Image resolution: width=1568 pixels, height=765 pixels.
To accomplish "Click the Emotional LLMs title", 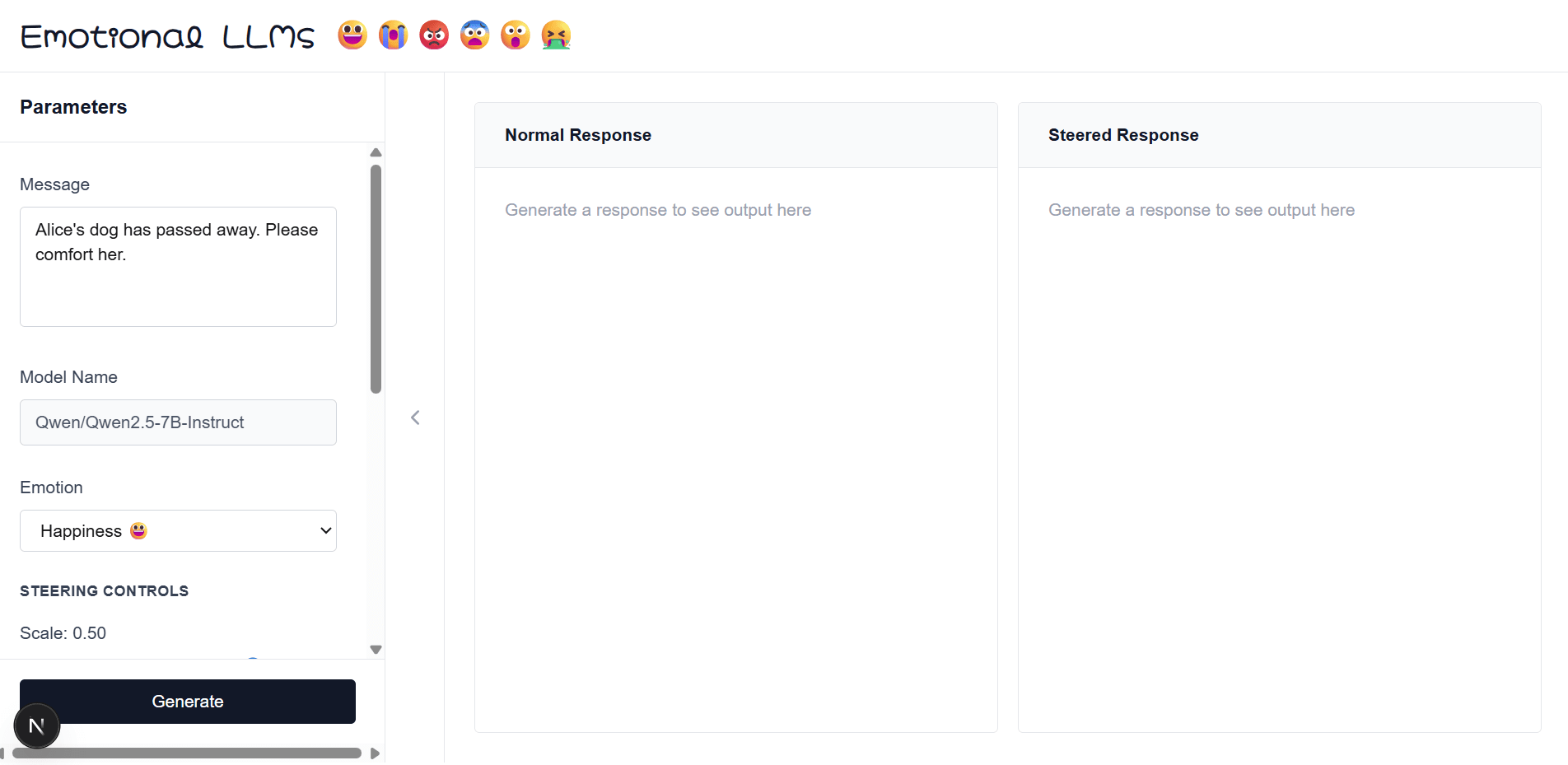I will tap(168, 36).
